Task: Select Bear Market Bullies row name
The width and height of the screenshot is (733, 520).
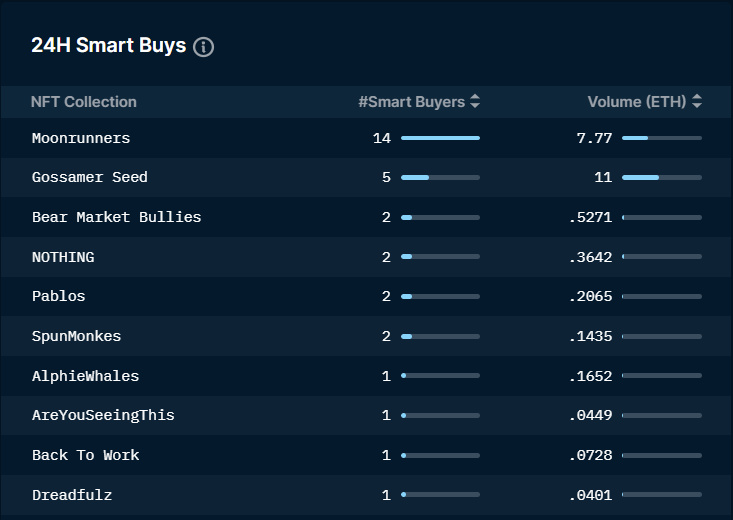Action: 116,217
